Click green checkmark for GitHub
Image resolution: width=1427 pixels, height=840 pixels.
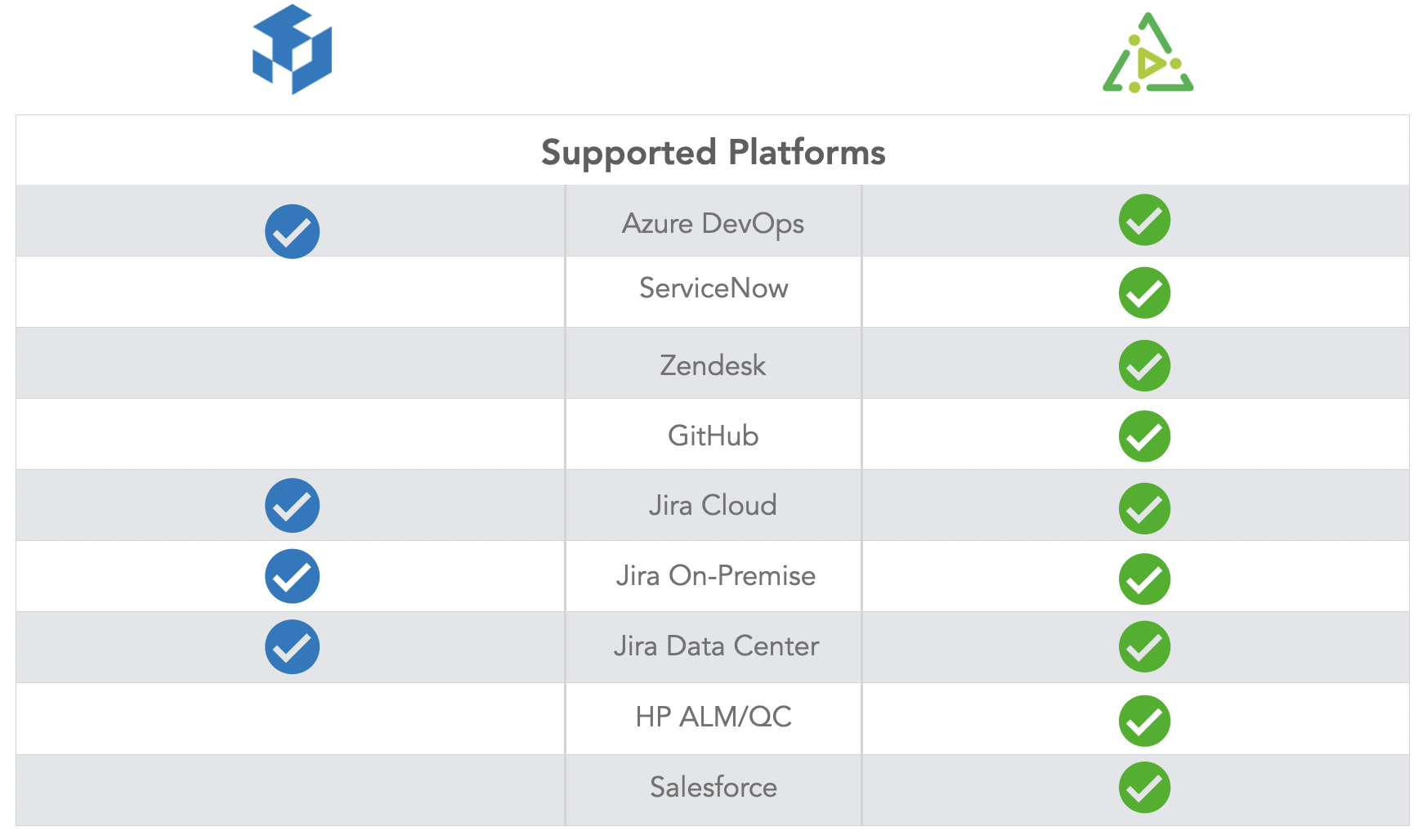1144,436
